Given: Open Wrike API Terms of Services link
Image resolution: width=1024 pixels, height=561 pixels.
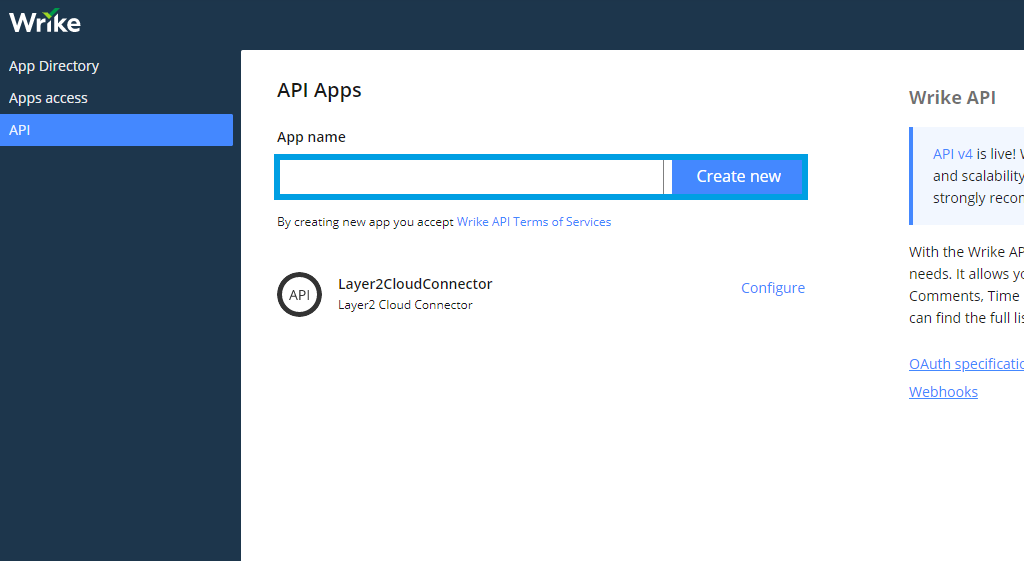Looking at the screenshot, I should point(534,222).
